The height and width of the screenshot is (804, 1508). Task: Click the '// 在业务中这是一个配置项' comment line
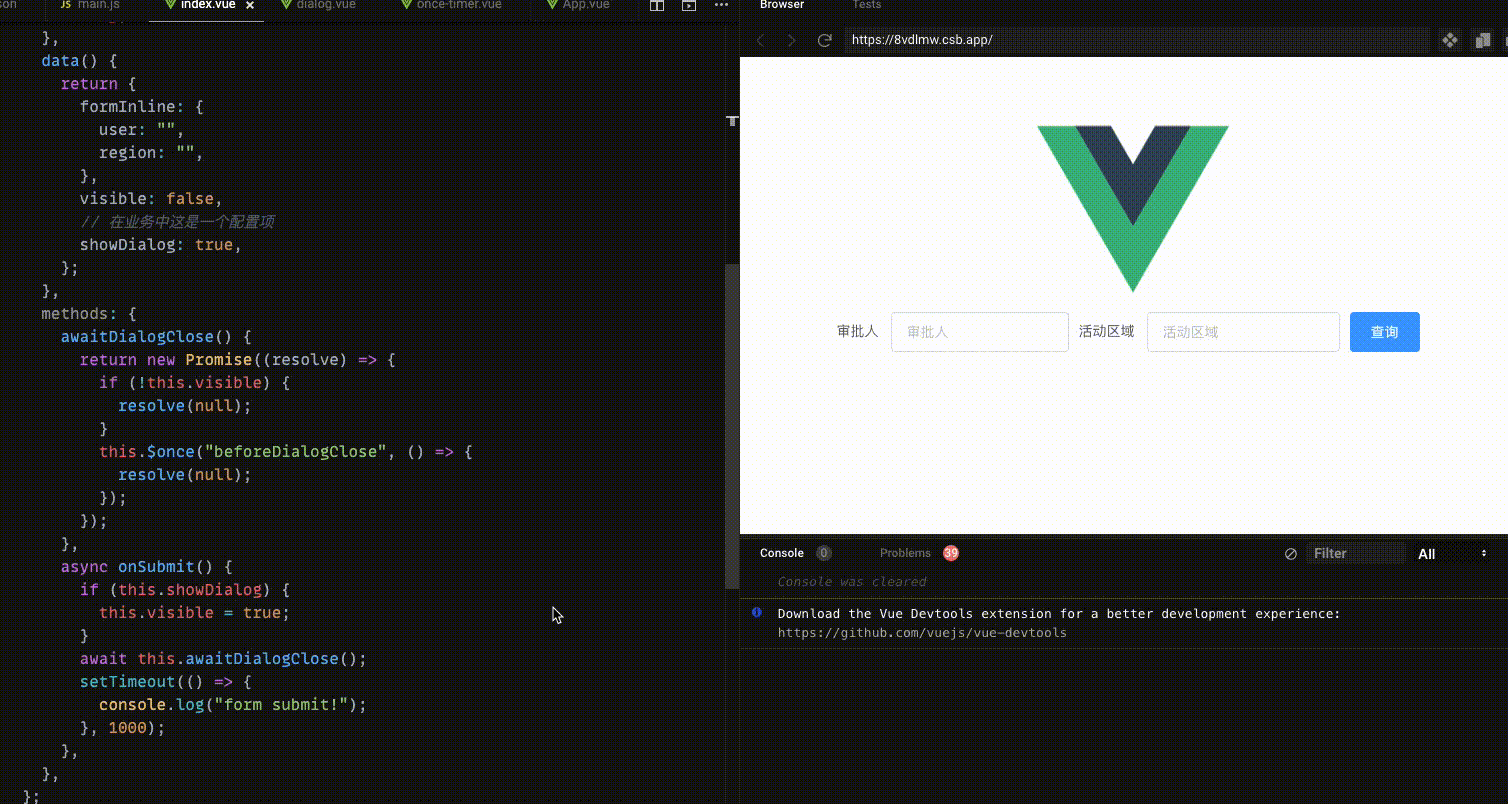pyautogui.click(x=177, y=222)
